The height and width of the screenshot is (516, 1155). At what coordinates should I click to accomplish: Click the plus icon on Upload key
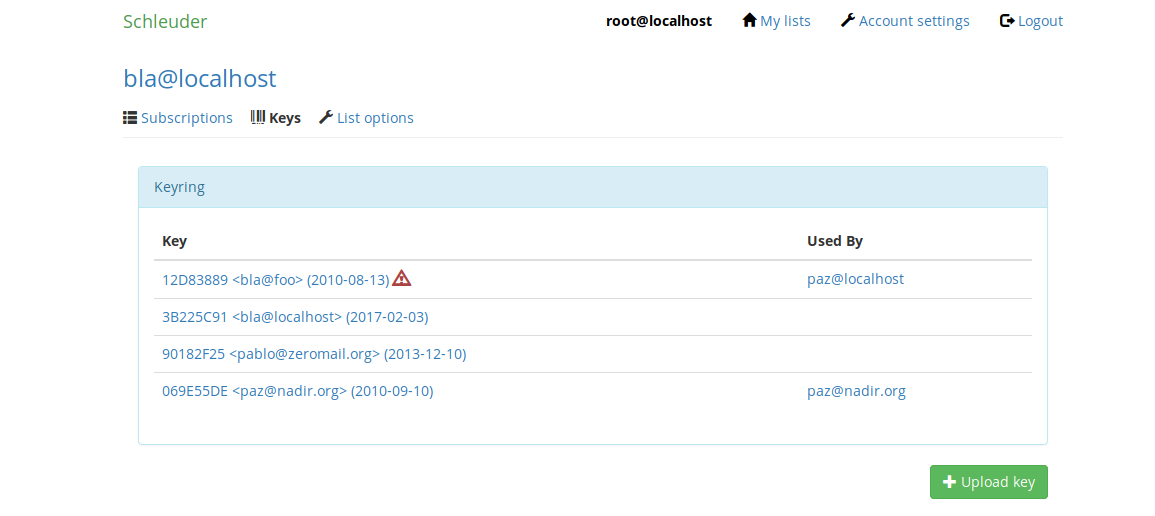949,482
